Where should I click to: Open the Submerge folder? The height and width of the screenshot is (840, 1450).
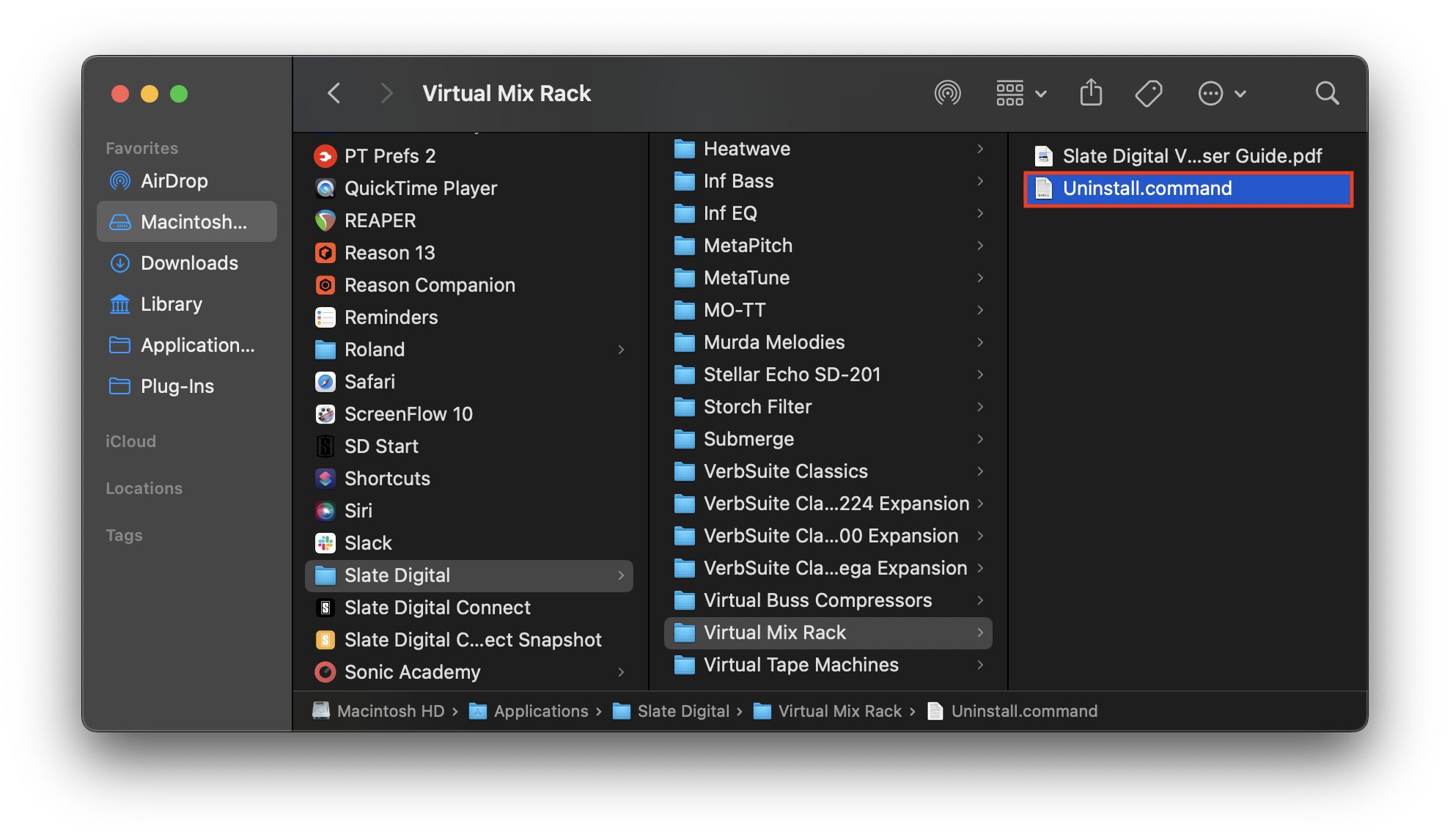(828, 439)
